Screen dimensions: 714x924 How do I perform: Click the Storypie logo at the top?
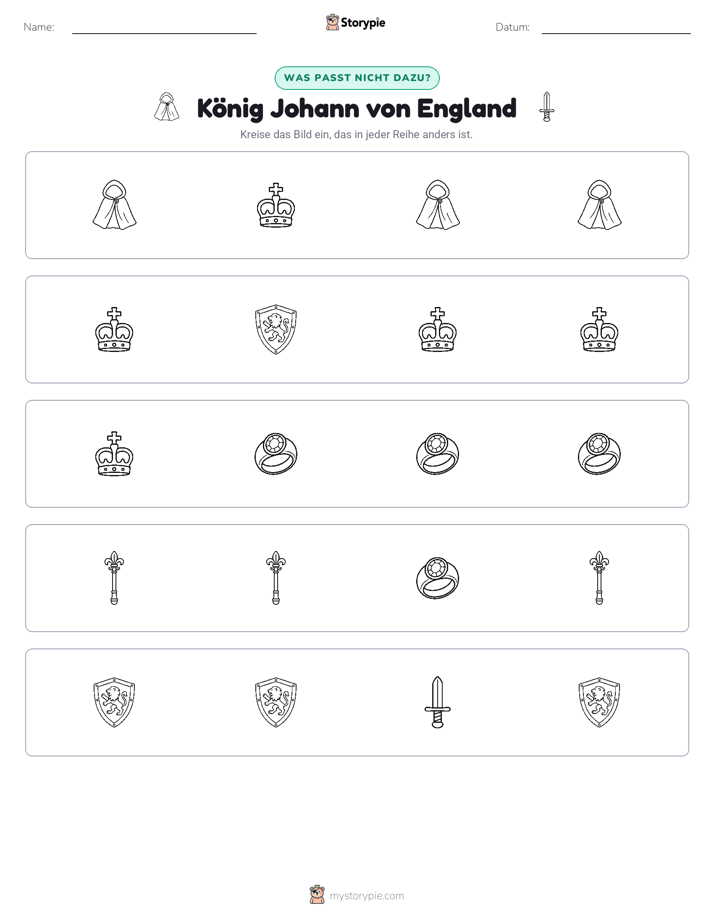[x=355, y=22]
